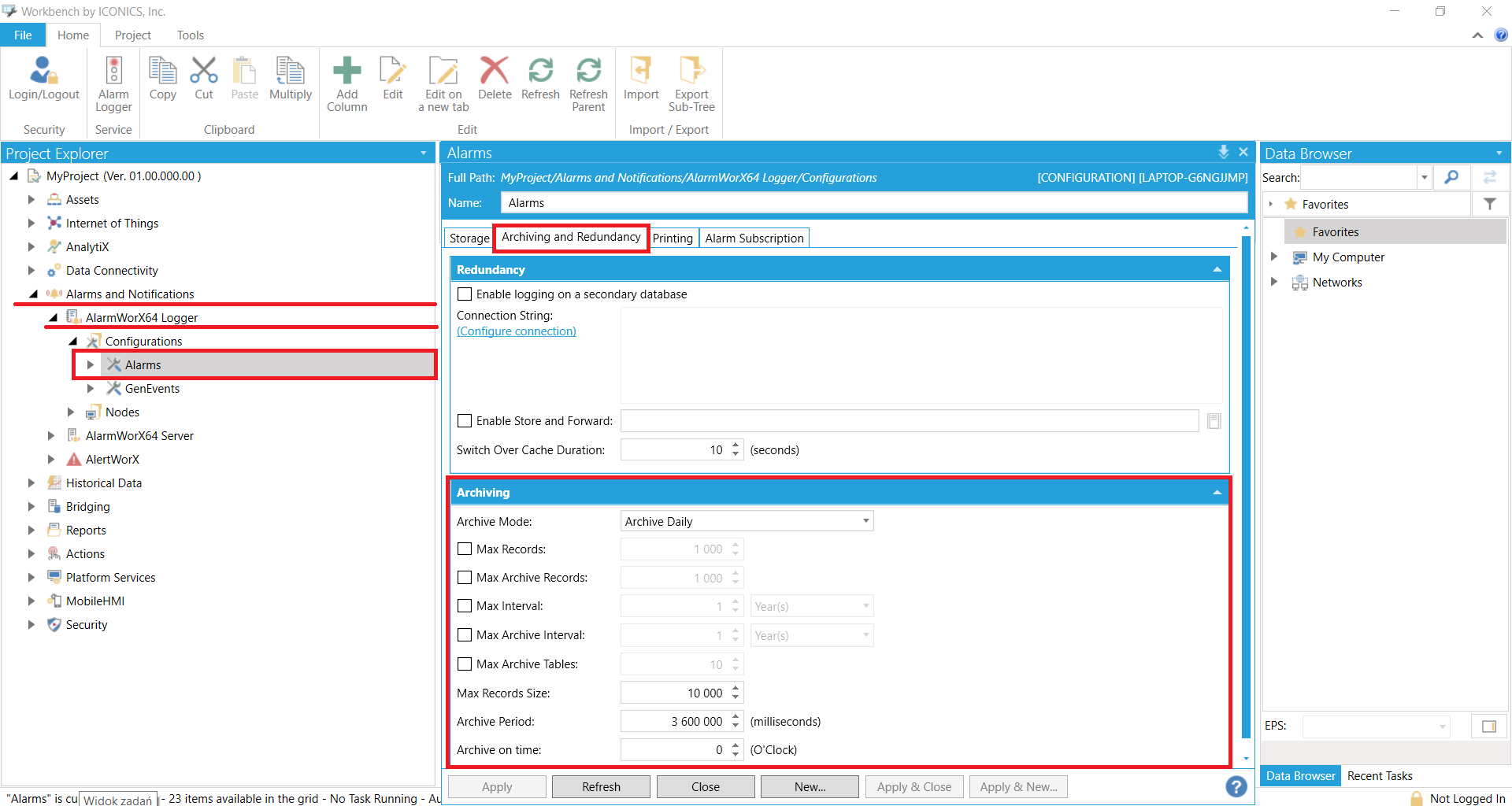Select the AlarmWorX64 Server tree item
The image size is (1512, 806).
point(139,436)
